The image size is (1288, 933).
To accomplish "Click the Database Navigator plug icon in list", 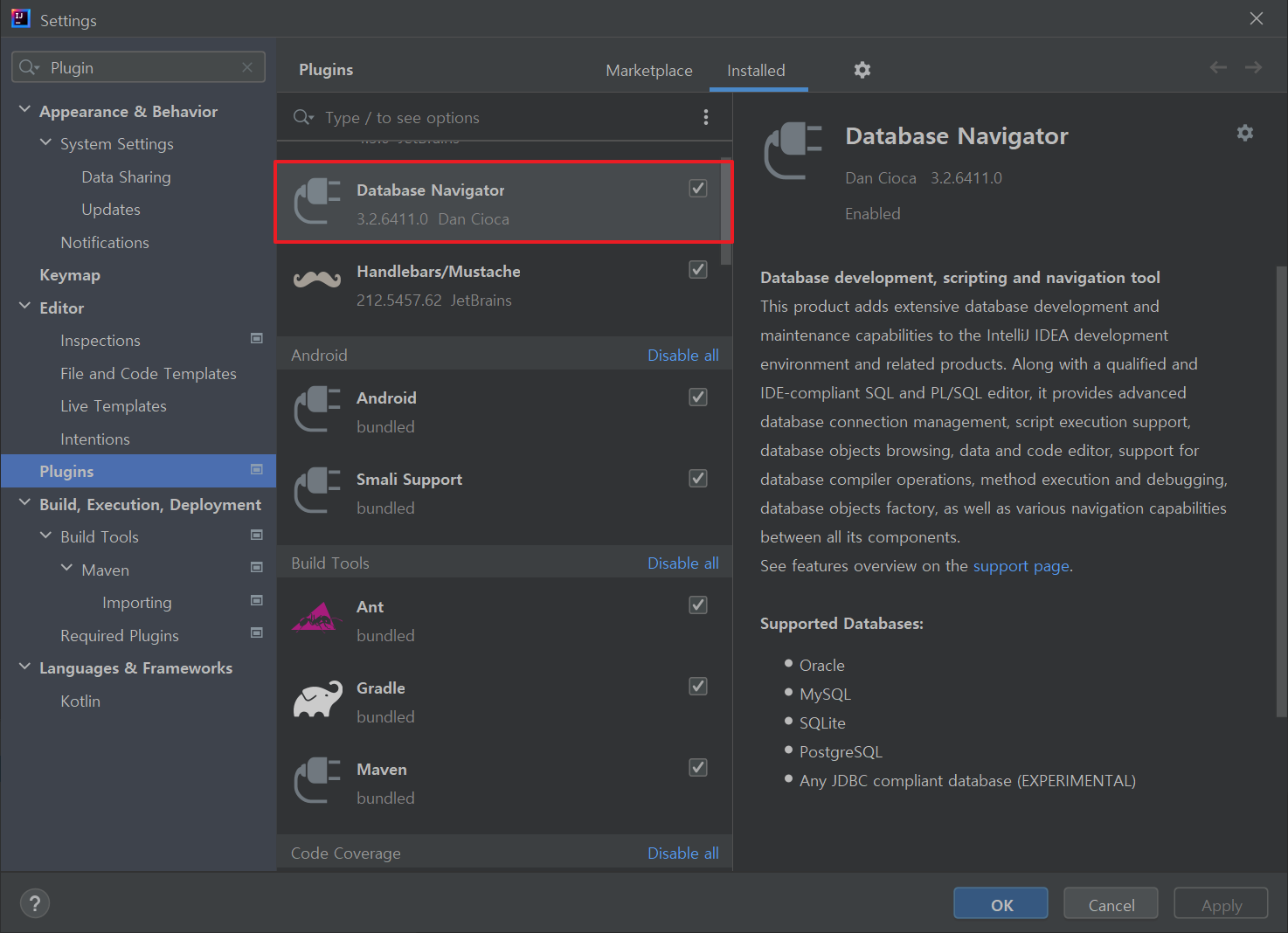I will click(x=317, y=201).
